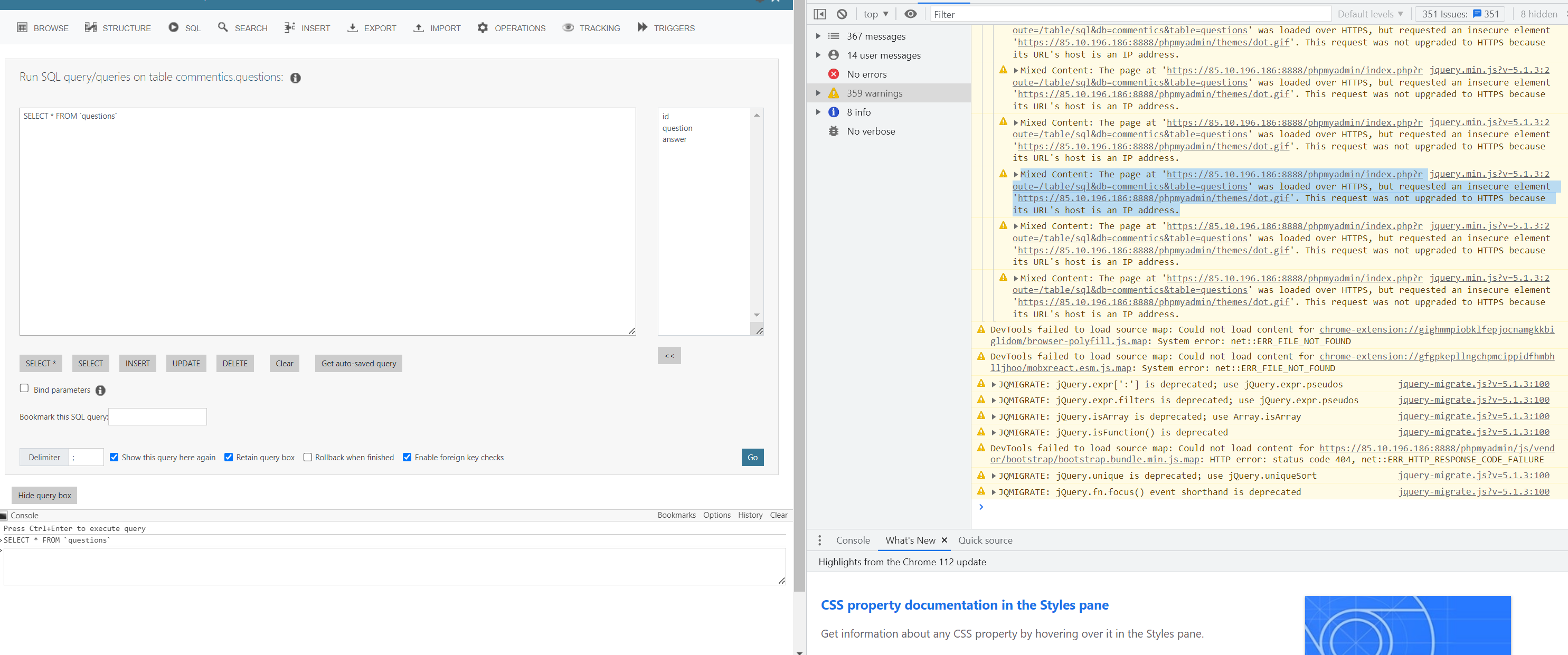Check Rollback when finished

coord(307,457)
